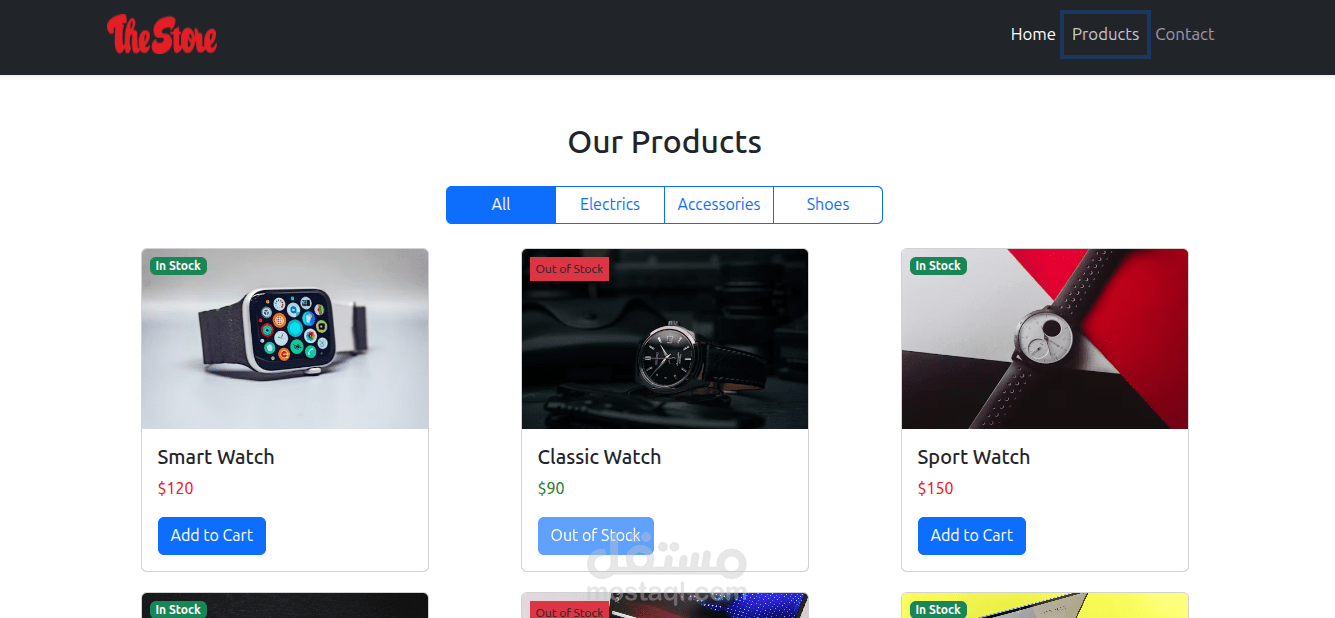Click The Store logo
Image resolution: width=1335 pixels, height=618 pixels.
pos(162,34)
